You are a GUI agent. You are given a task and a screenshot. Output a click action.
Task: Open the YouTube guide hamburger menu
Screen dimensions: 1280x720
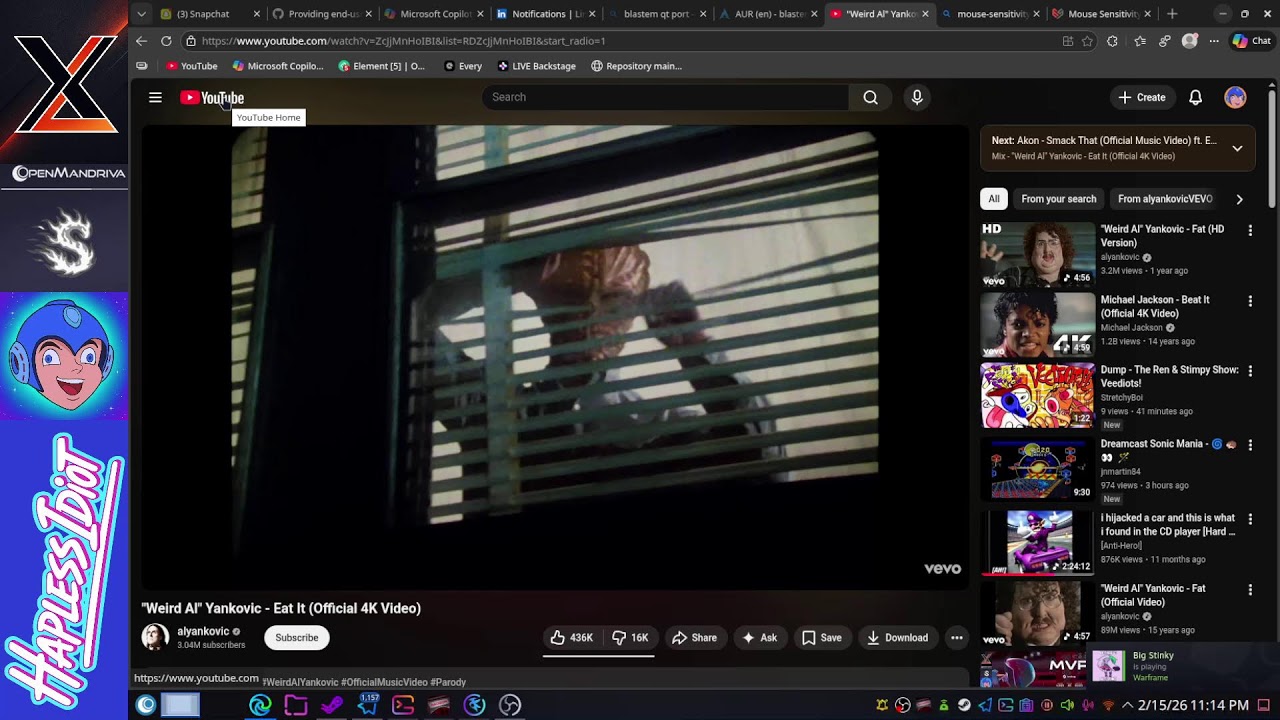pos(155,97)
